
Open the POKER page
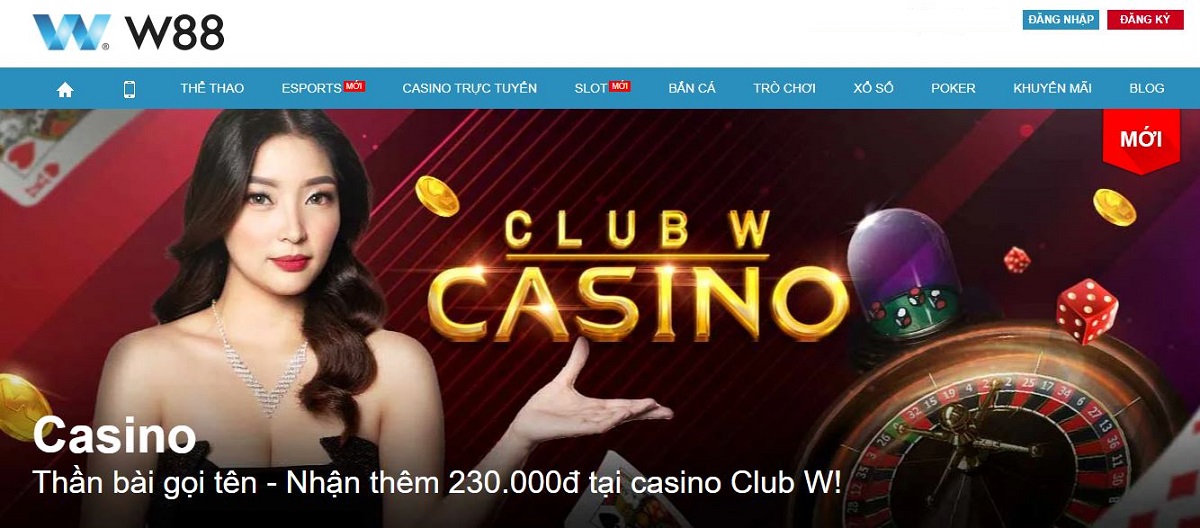point(953,88)
